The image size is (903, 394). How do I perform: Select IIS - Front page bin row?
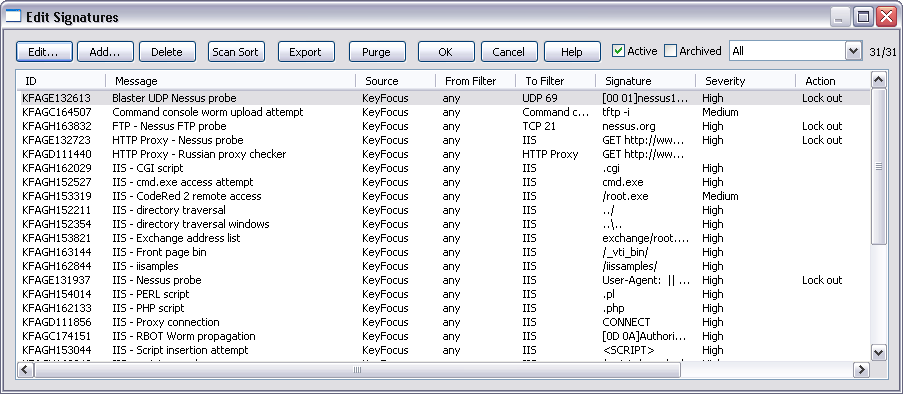tap(443, 252)
